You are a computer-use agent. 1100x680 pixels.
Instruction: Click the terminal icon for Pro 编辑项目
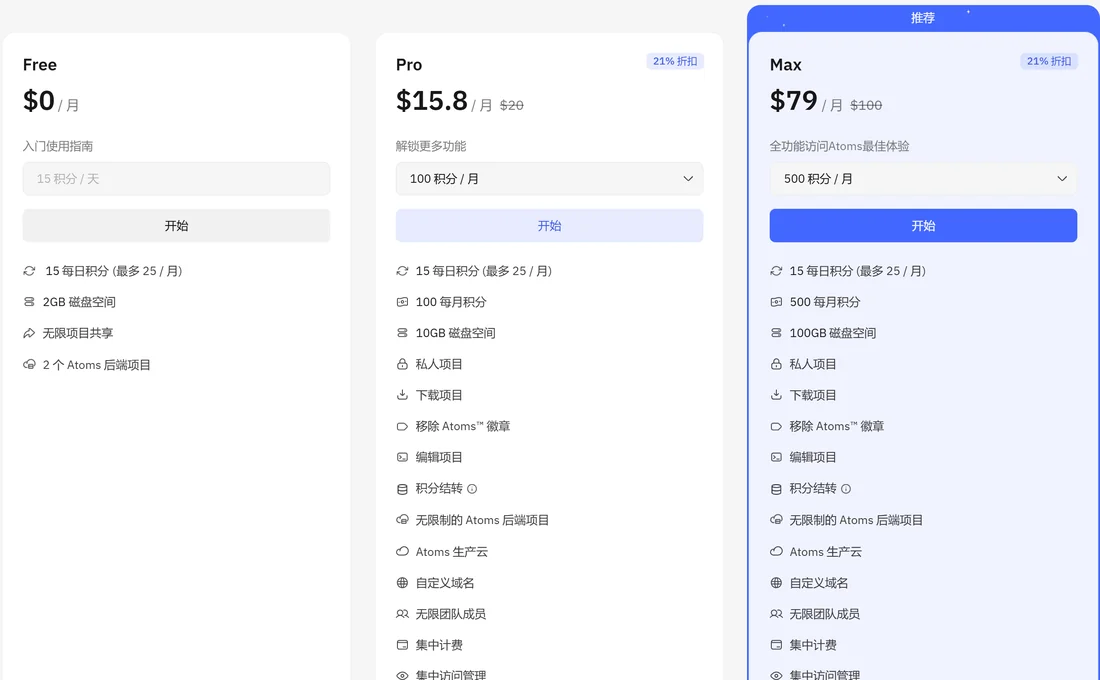pos(402,457)
